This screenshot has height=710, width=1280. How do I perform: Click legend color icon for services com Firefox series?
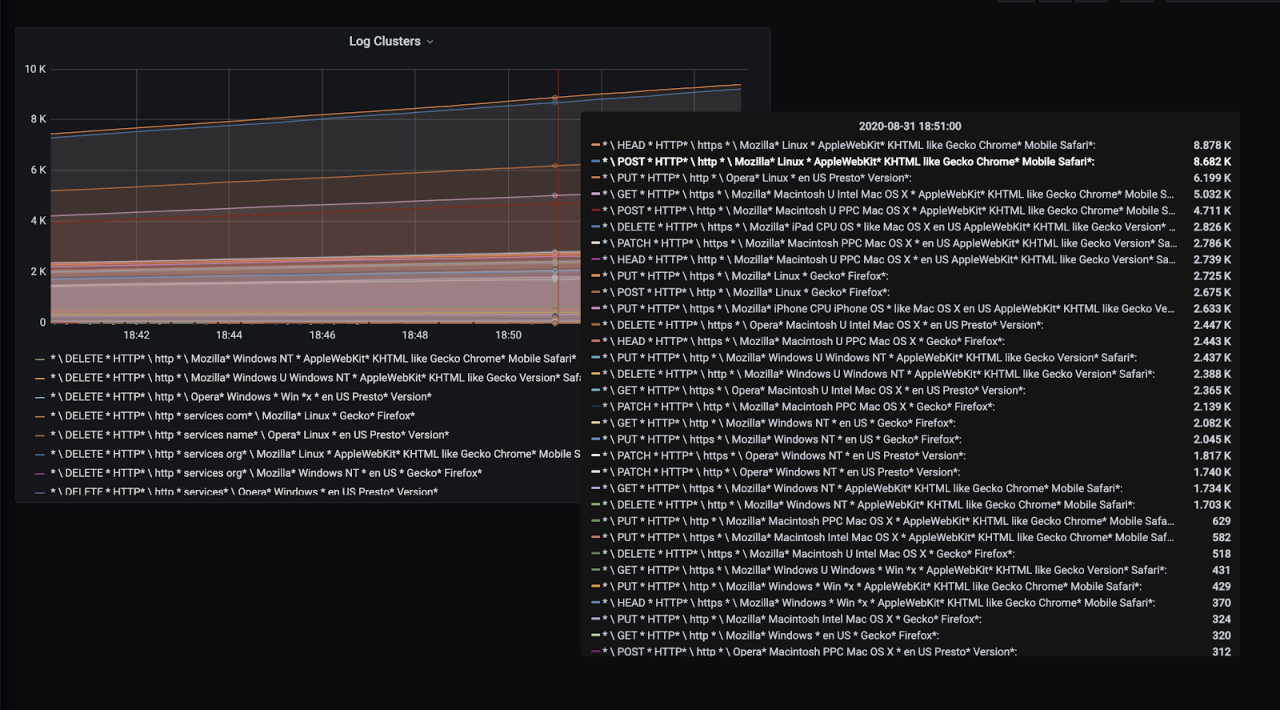(39, 416)
